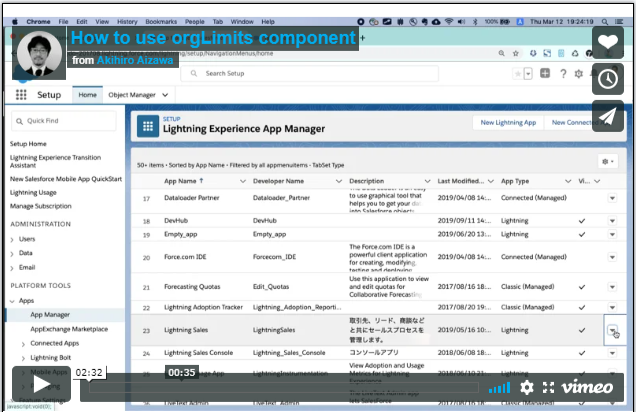Expand Connected Apps in sidebar
Viewport: 636px width, 412px height.
[23, 344]
